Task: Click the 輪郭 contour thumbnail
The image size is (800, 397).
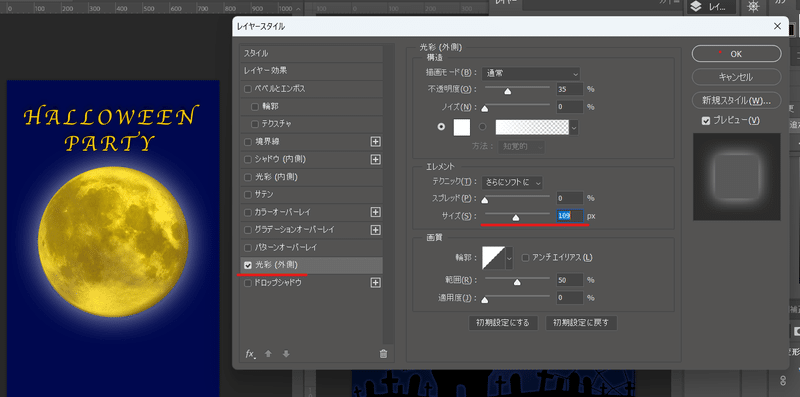Action: pos(493,258)
